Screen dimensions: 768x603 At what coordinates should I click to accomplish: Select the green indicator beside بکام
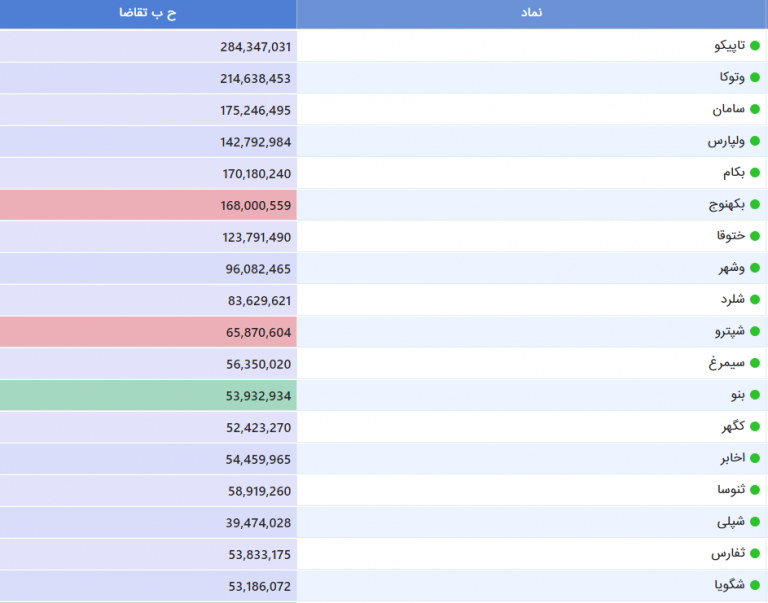[x=755, y=174]
